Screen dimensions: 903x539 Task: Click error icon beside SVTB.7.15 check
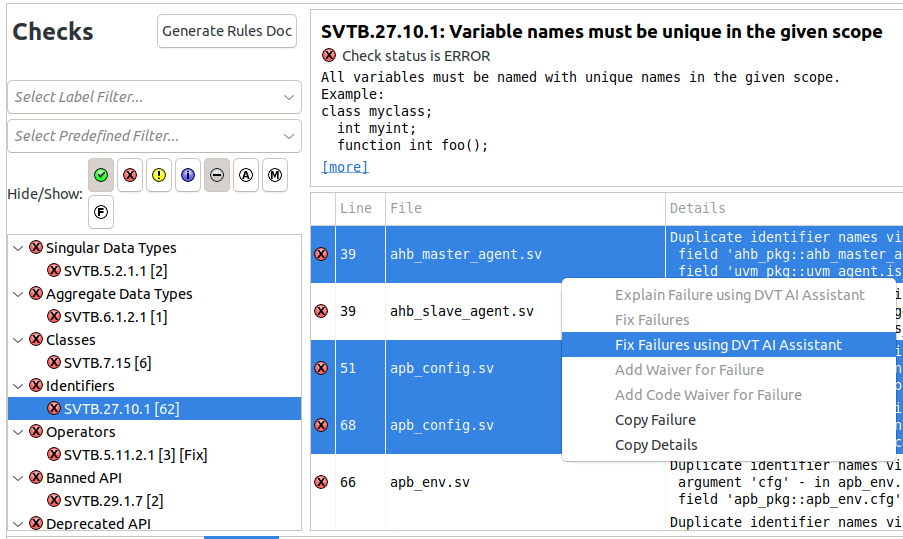(x=54, y=363)
